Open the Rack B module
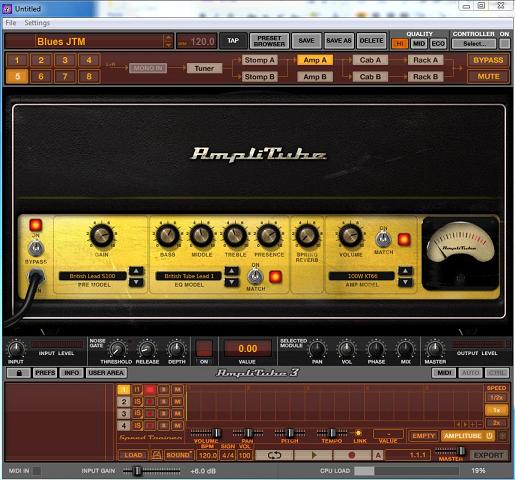Screen dimensions: 515x480 tap(425, 77)
